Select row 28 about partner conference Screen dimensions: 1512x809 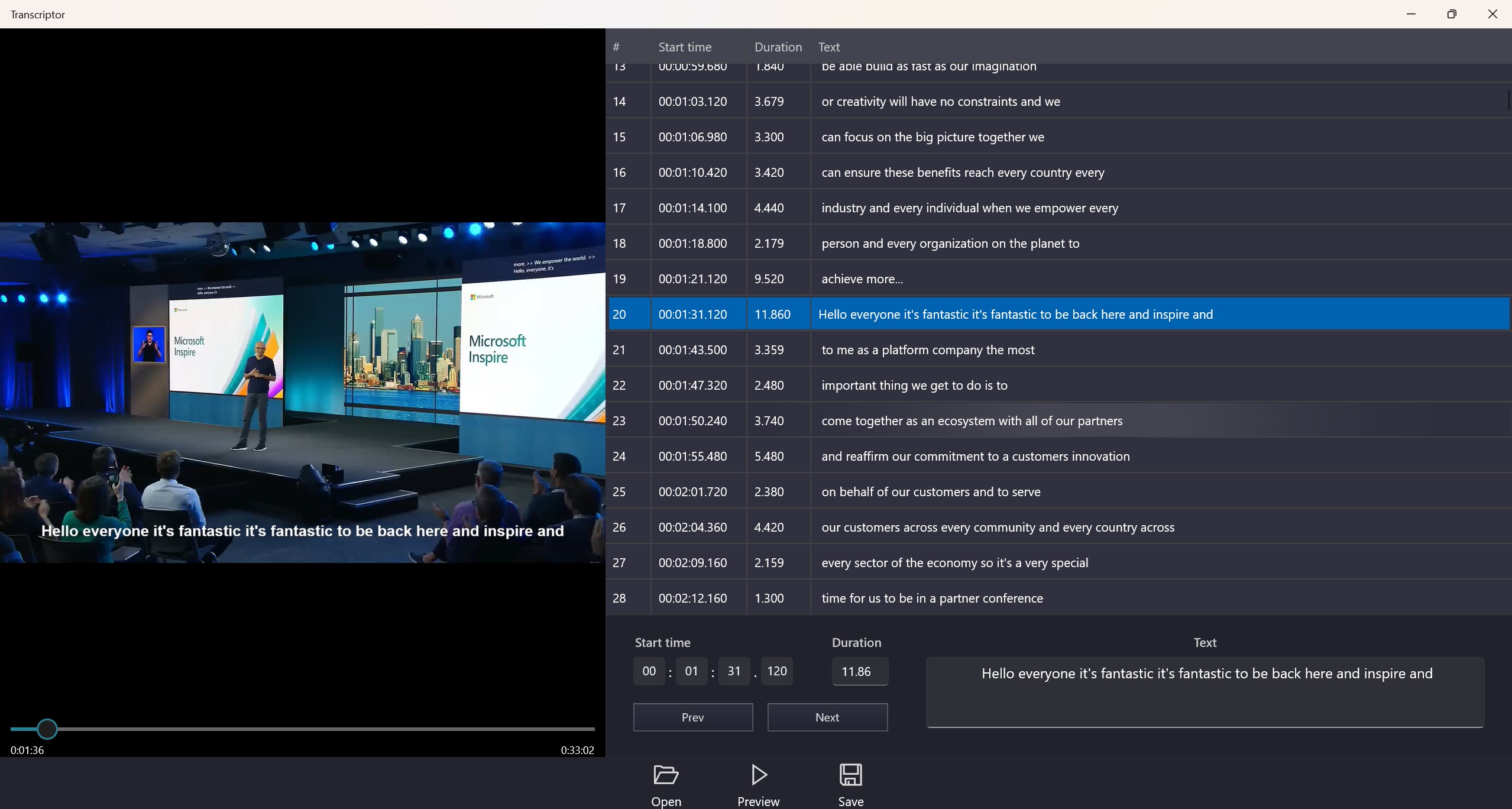(x=931, y=598)
